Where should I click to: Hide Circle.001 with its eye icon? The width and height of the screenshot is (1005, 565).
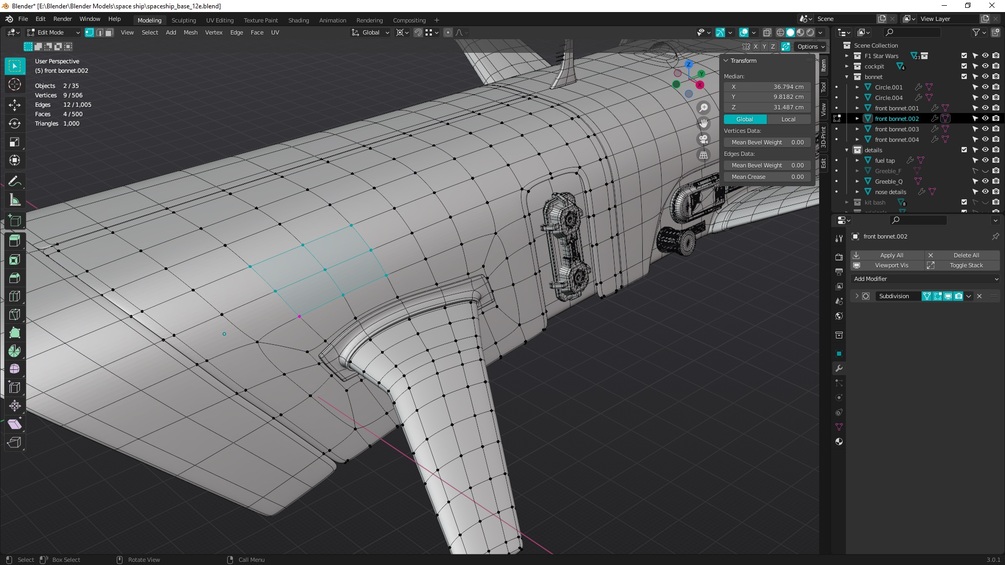click(x=985, y=87)
